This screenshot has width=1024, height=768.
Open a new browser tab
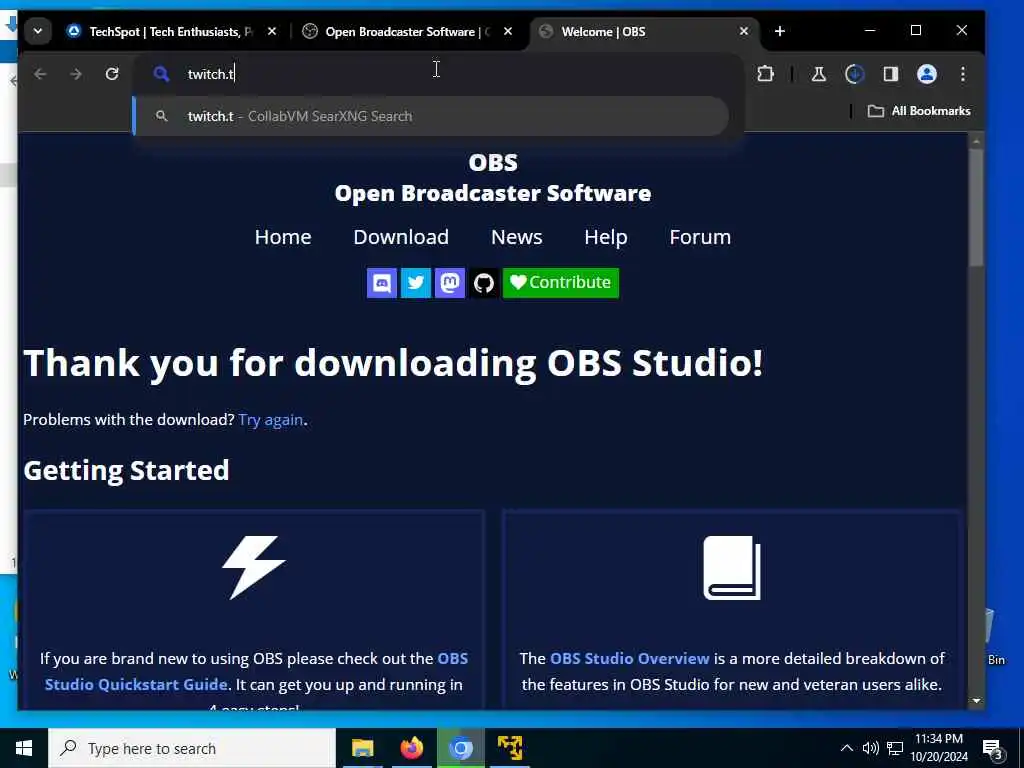click(x=780, y=31)
